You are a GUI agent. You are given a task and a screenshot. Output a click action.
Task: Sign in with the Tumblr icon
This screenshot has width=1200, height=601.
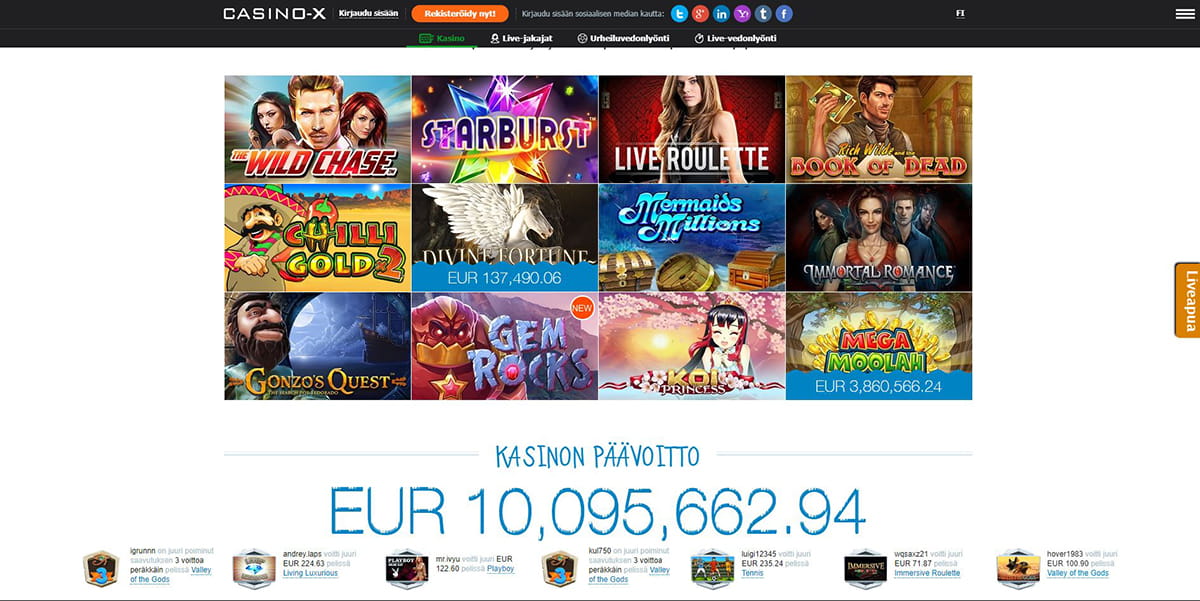tap(763, 14)
